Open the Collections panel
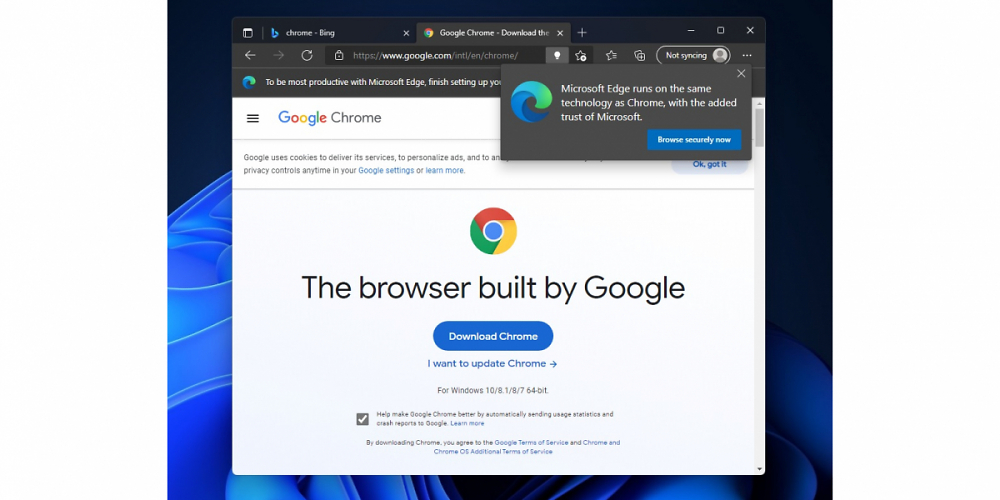This screenshot has height=500, width=1000. click(640, 55)
